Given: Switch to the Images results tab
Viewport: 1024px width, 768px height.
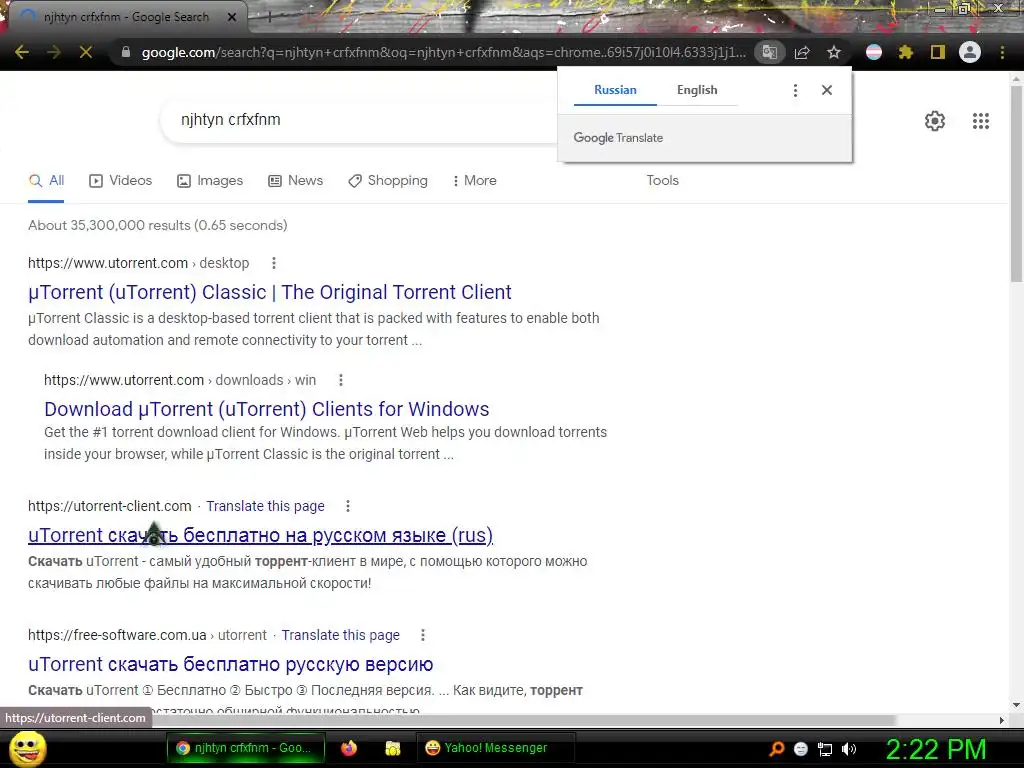Looking at the screenshot, I should point(210,181).
